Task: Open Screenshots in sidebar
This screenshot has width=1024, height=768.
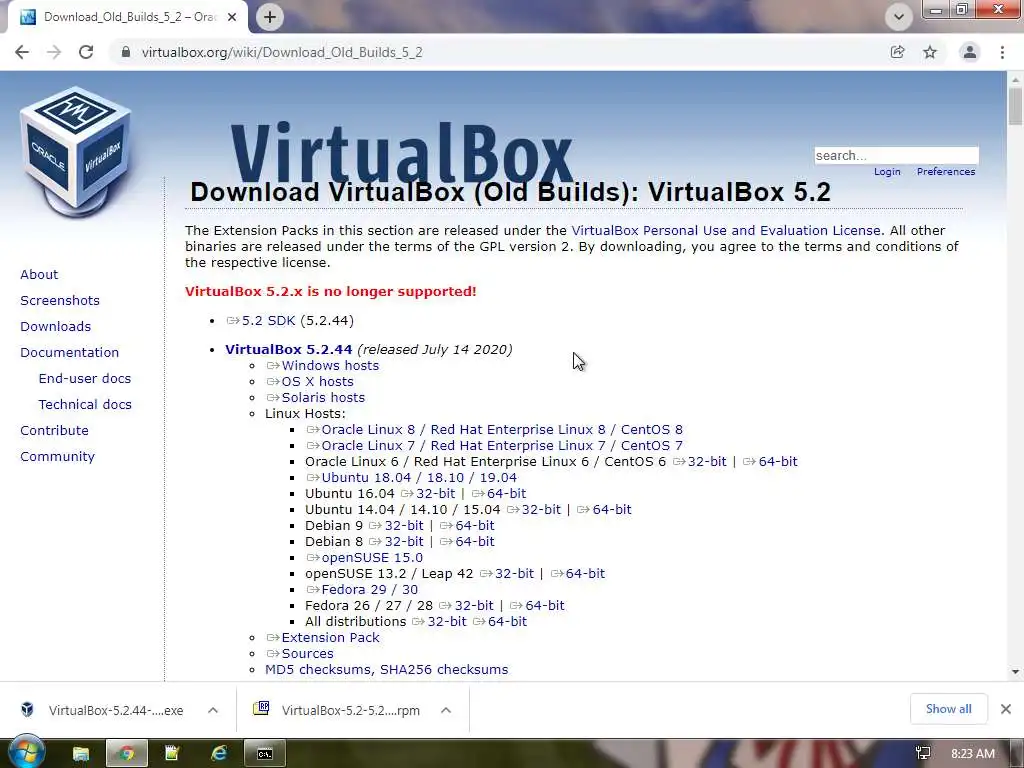Action: [x=60, y=300]
